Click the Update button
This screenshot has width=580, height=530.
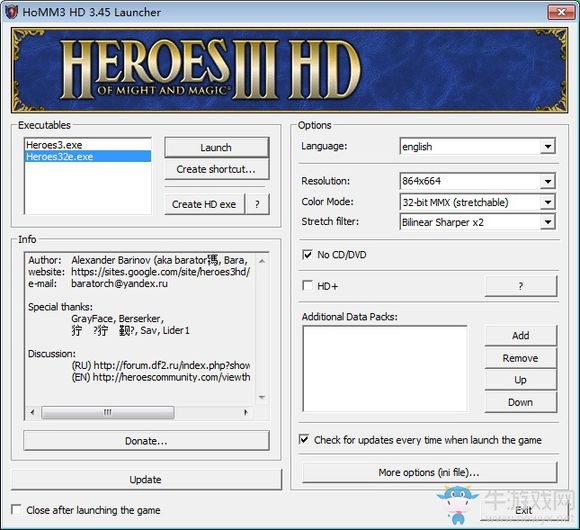146,480
